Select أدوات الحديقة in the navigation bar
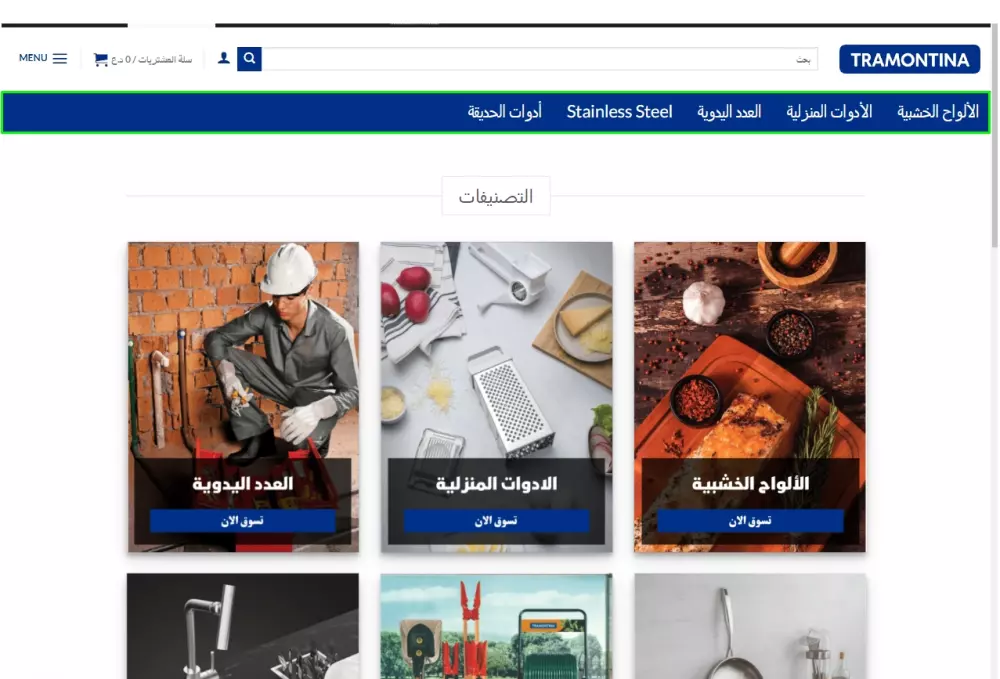This screenshot has height=679, width=1000. [504, 112]
